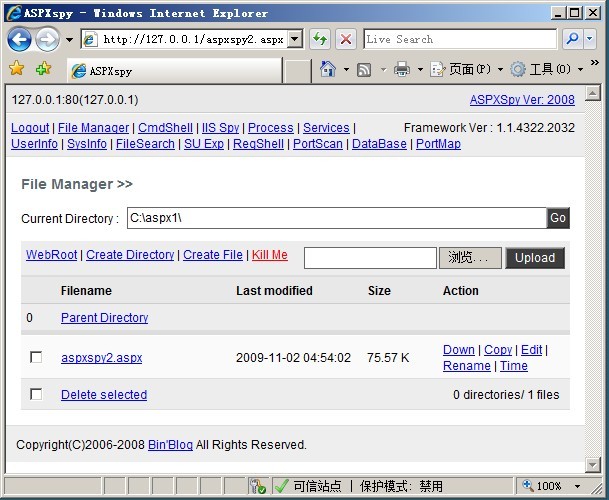The image size is (609, 500).
Task: Click the Home page icon
Action: point(327,70)
